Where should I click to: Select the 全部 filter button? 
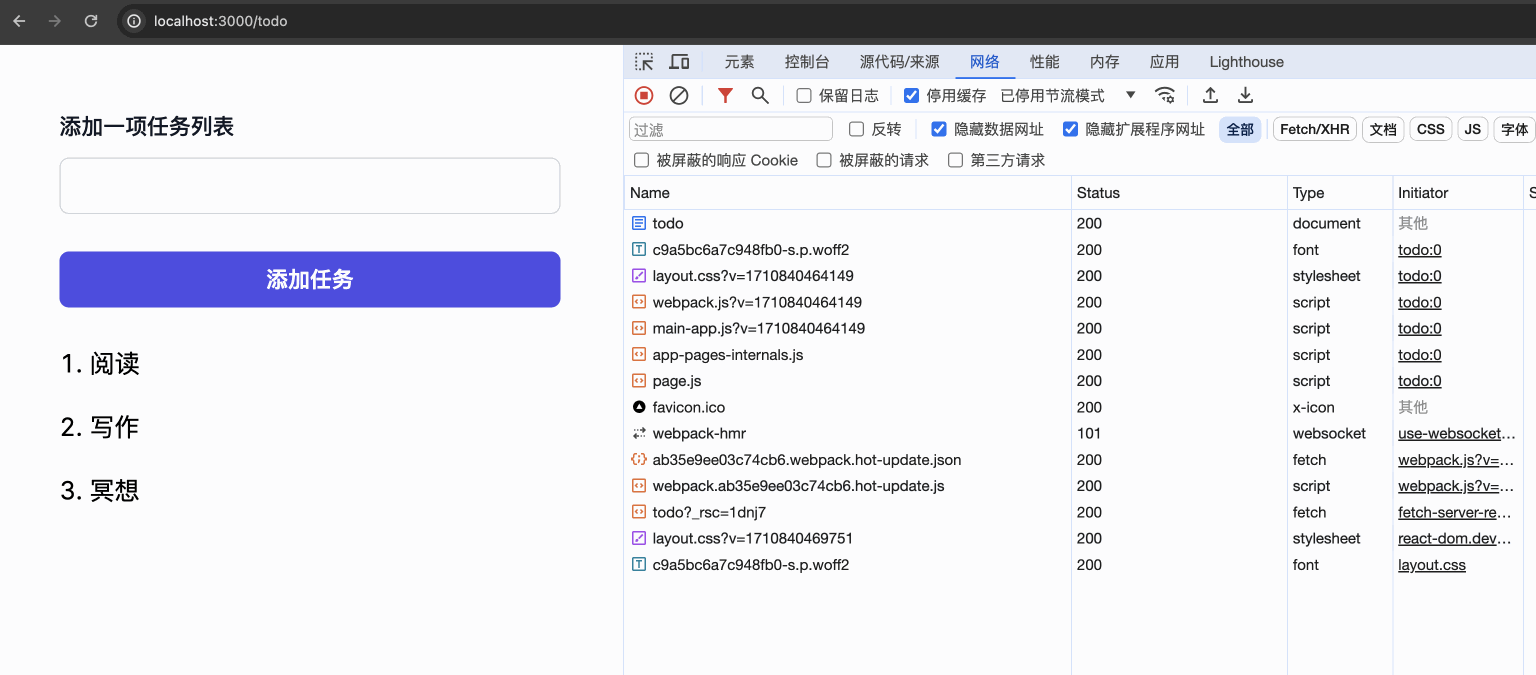pos(1240,129)
